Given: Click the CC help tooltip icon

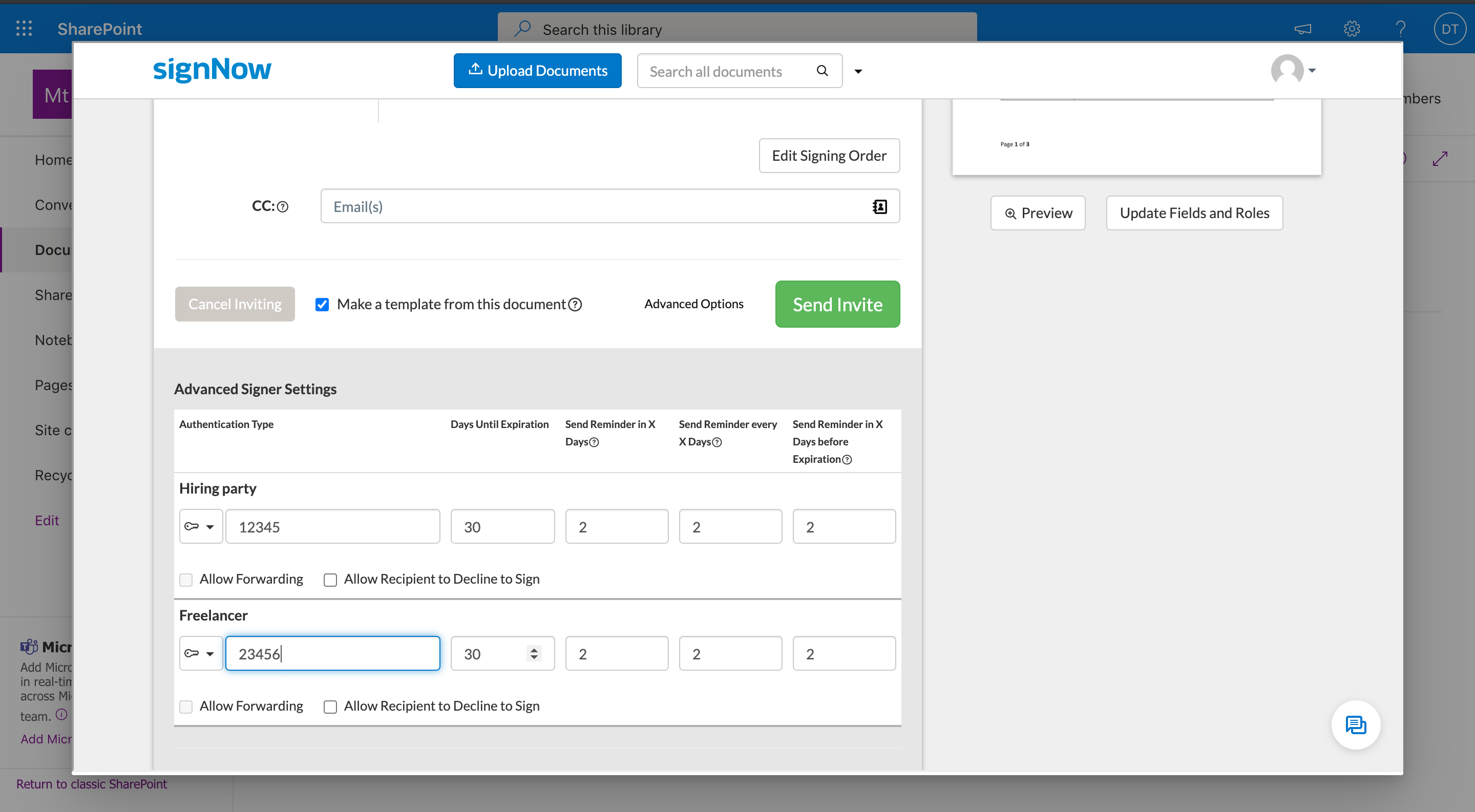Looking at the screenshot, I should (283, 206).
